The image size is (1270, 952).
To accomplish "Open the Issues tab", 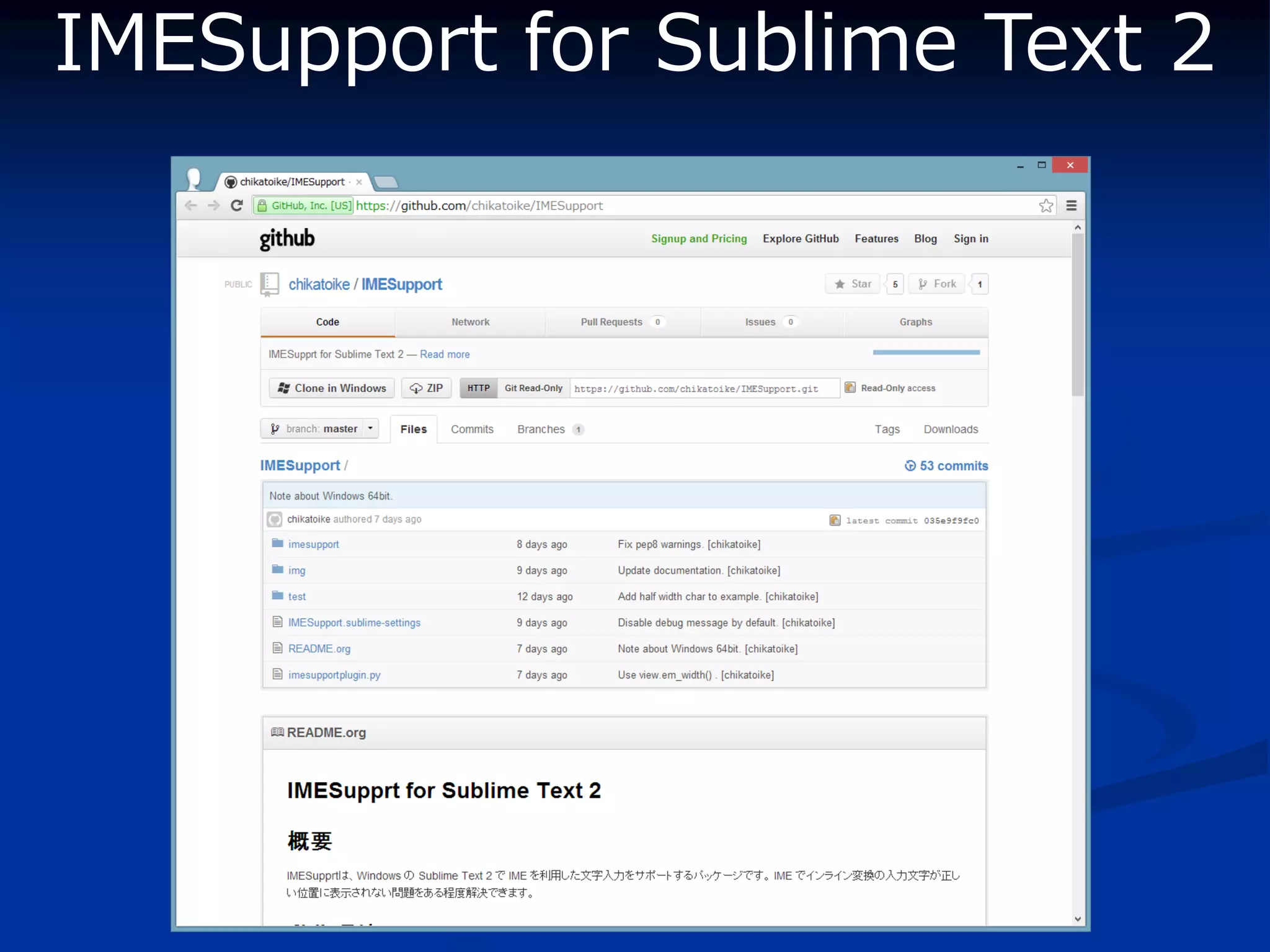I will click(771, 322).
